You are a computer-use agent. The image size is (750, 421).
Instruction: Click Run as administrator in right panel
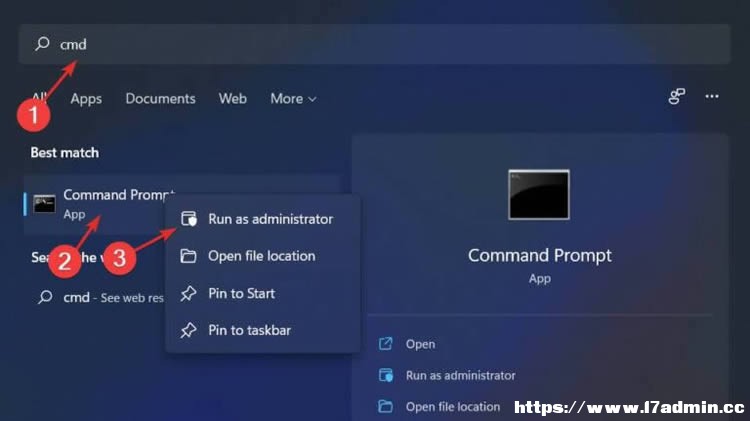[461, 376]
